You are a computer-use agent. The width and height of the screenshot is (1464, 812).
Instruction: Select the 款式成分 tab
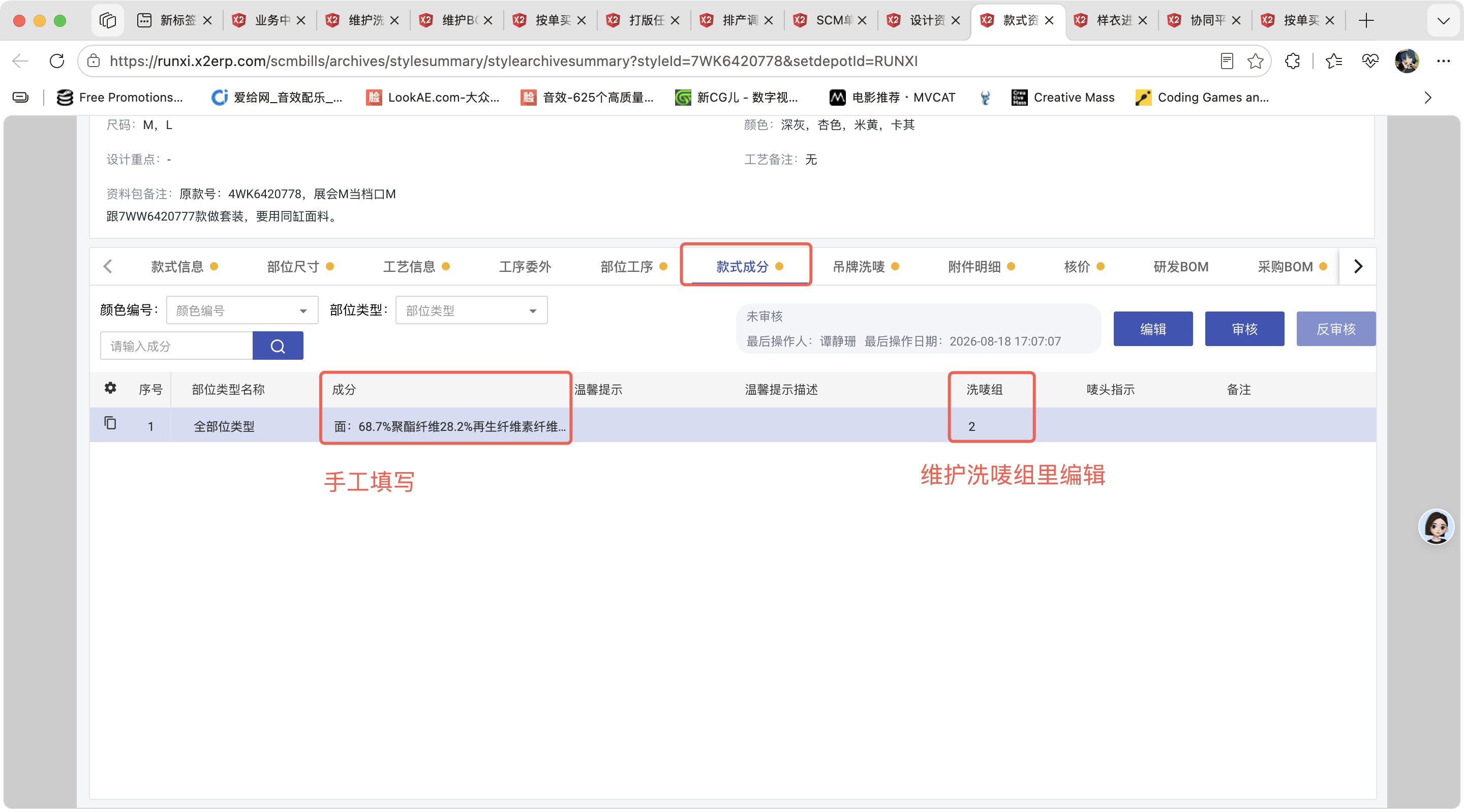coord(750,266)
